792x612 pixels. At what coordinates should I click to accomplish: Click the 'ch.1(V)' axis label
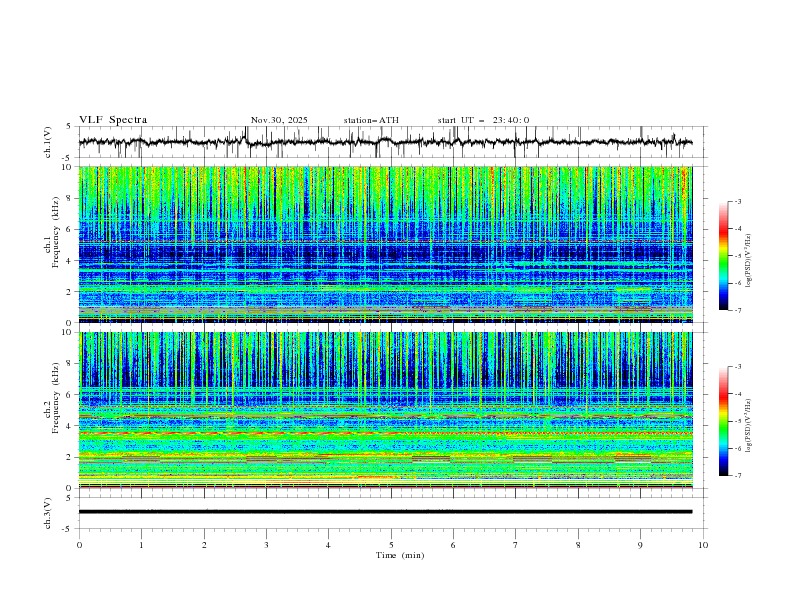tap(48, 142)
